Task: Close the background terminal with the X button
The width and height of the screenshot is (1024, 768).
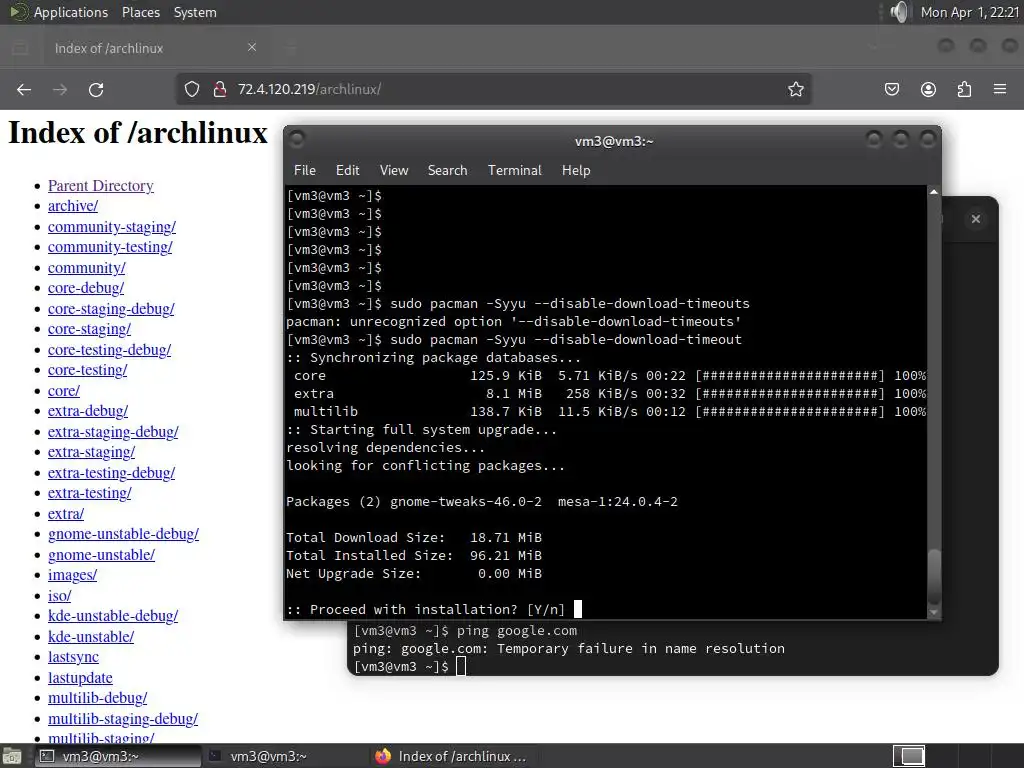Action: pyautogui.click(x=976, y=219)
